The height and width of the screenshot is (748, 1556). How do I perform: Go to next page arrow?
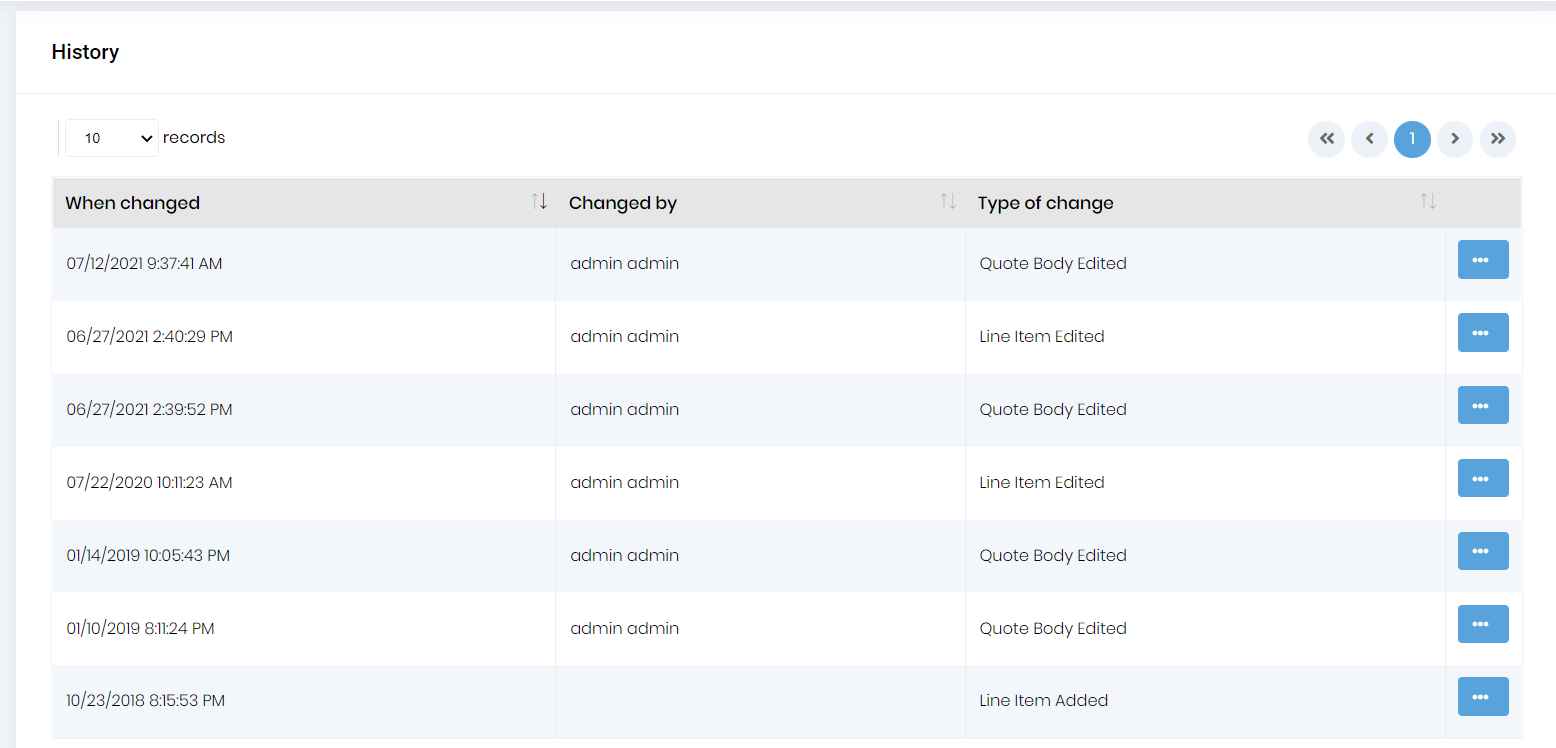point(1455,139)
